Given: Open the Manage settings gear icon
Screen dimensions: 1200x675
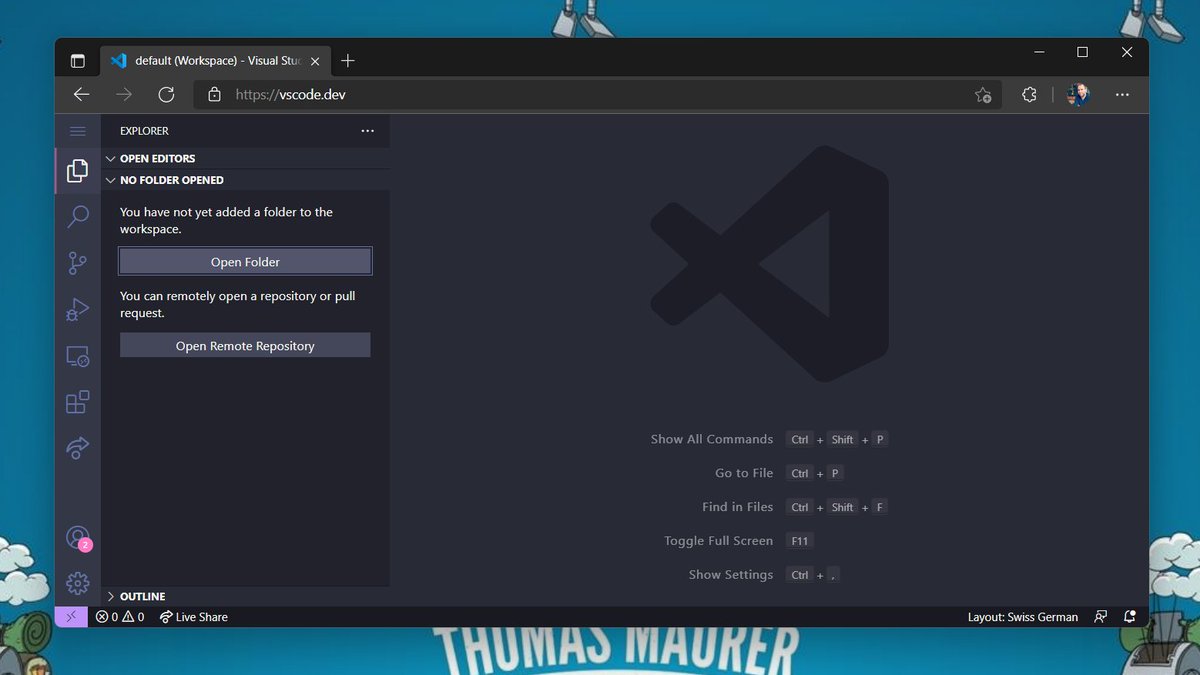Looking at the screenshot, I should pyautogui.click(x=78, y=582).
